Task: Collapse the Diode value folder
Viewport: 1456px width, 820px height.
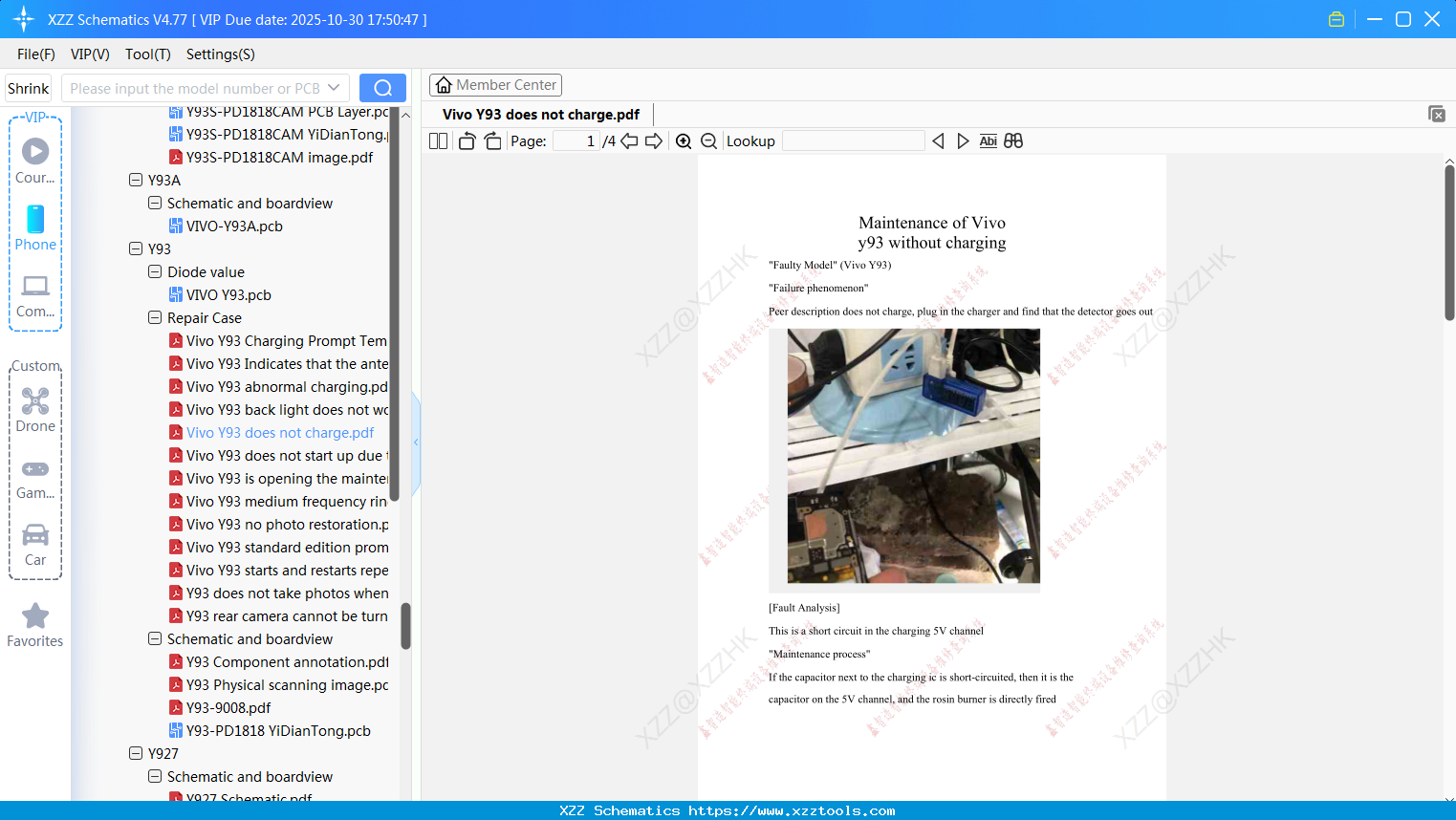Action: [x=155, y=271]
